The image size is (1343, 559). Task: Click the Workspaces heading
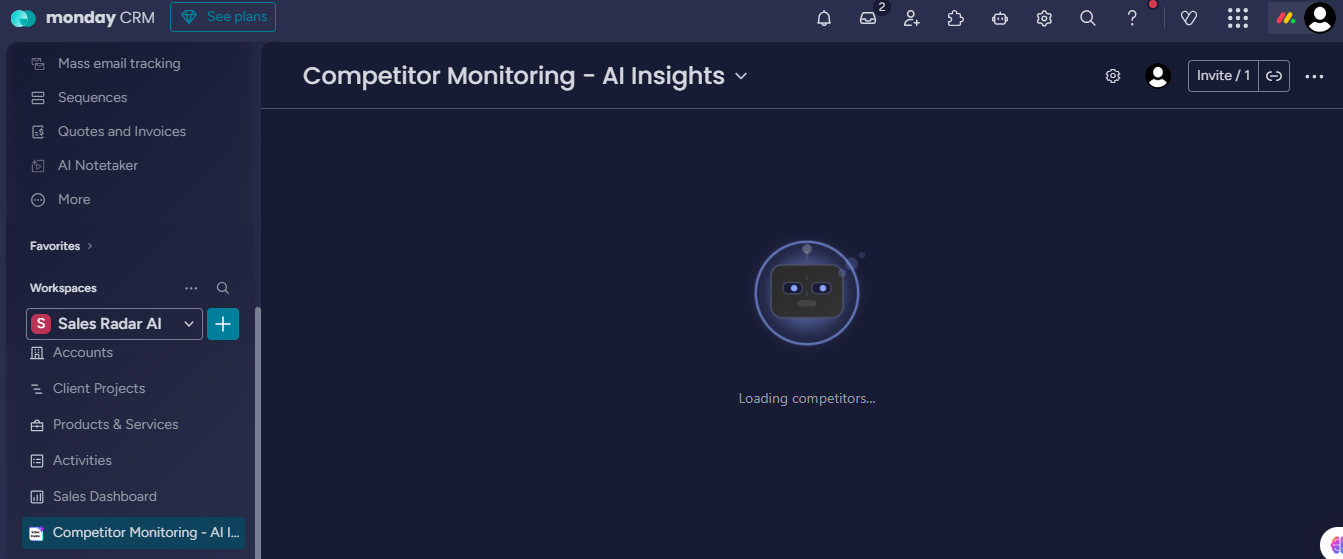tap(63, 288)
